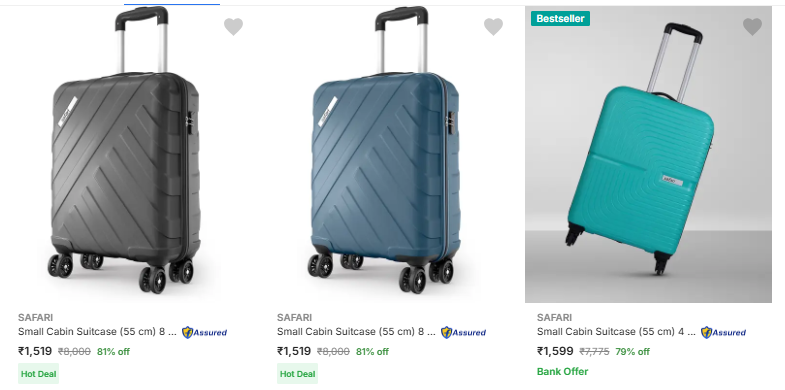785x390 pixels.
Task: Click ₹1,519 price of blue suitcase
Action: [294, 351]
